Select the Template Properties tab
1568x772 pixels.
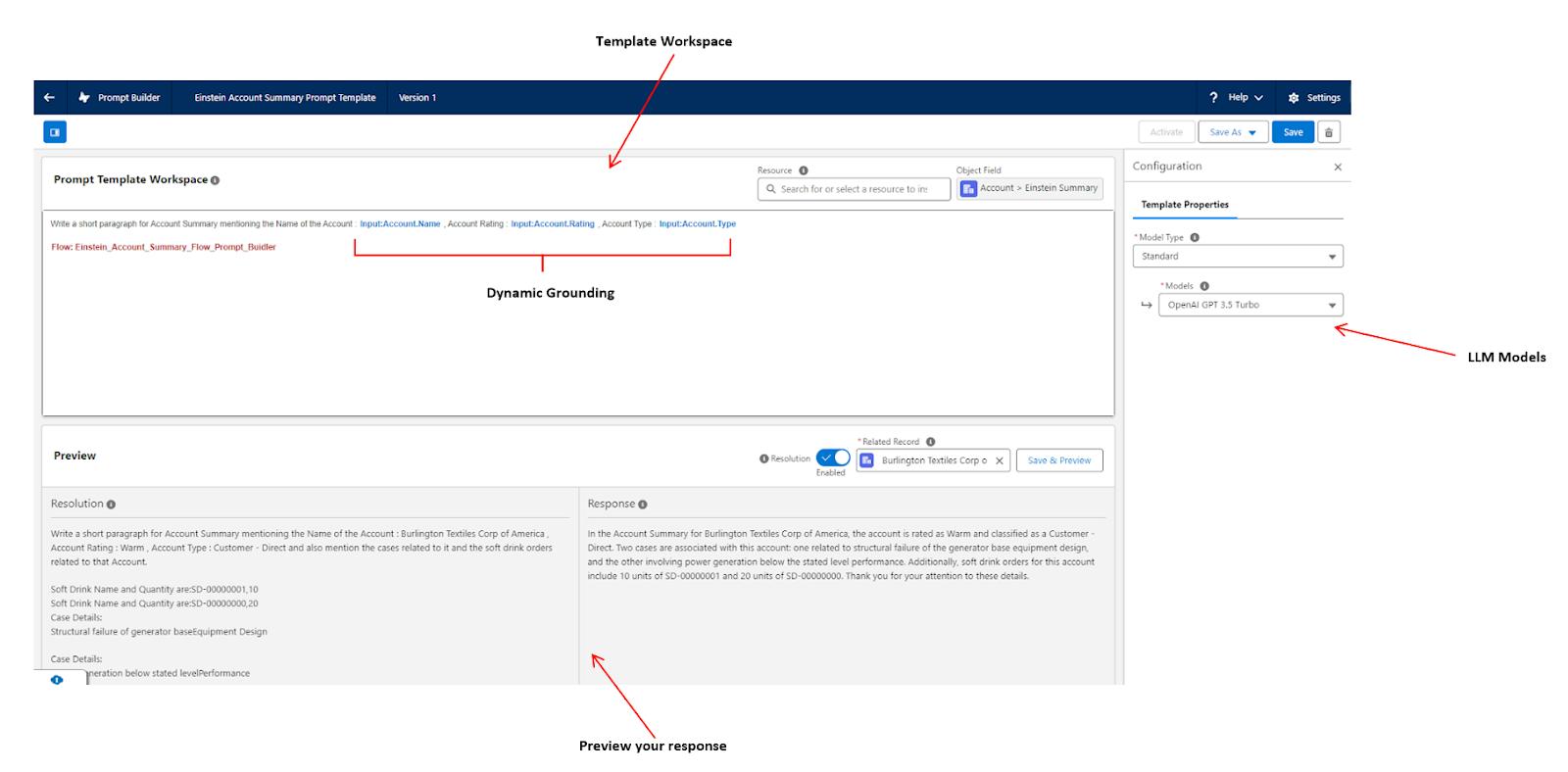tap(1184, 205)
